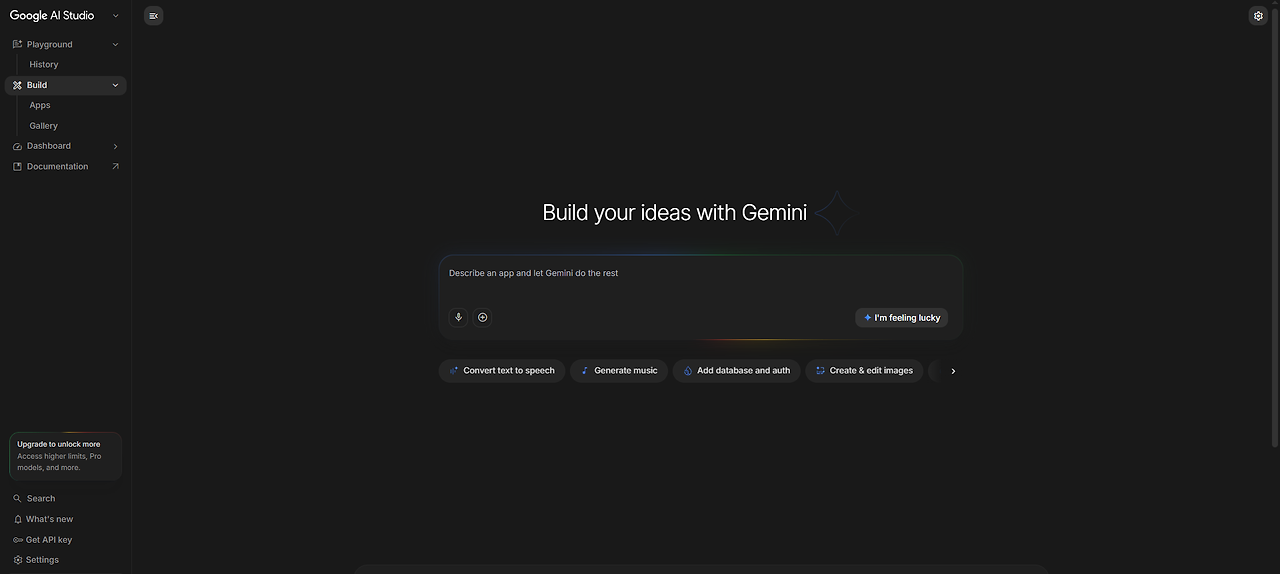Click the Convert text to speech icon
The image size is (1280, 574).
[x=453, y=371]
